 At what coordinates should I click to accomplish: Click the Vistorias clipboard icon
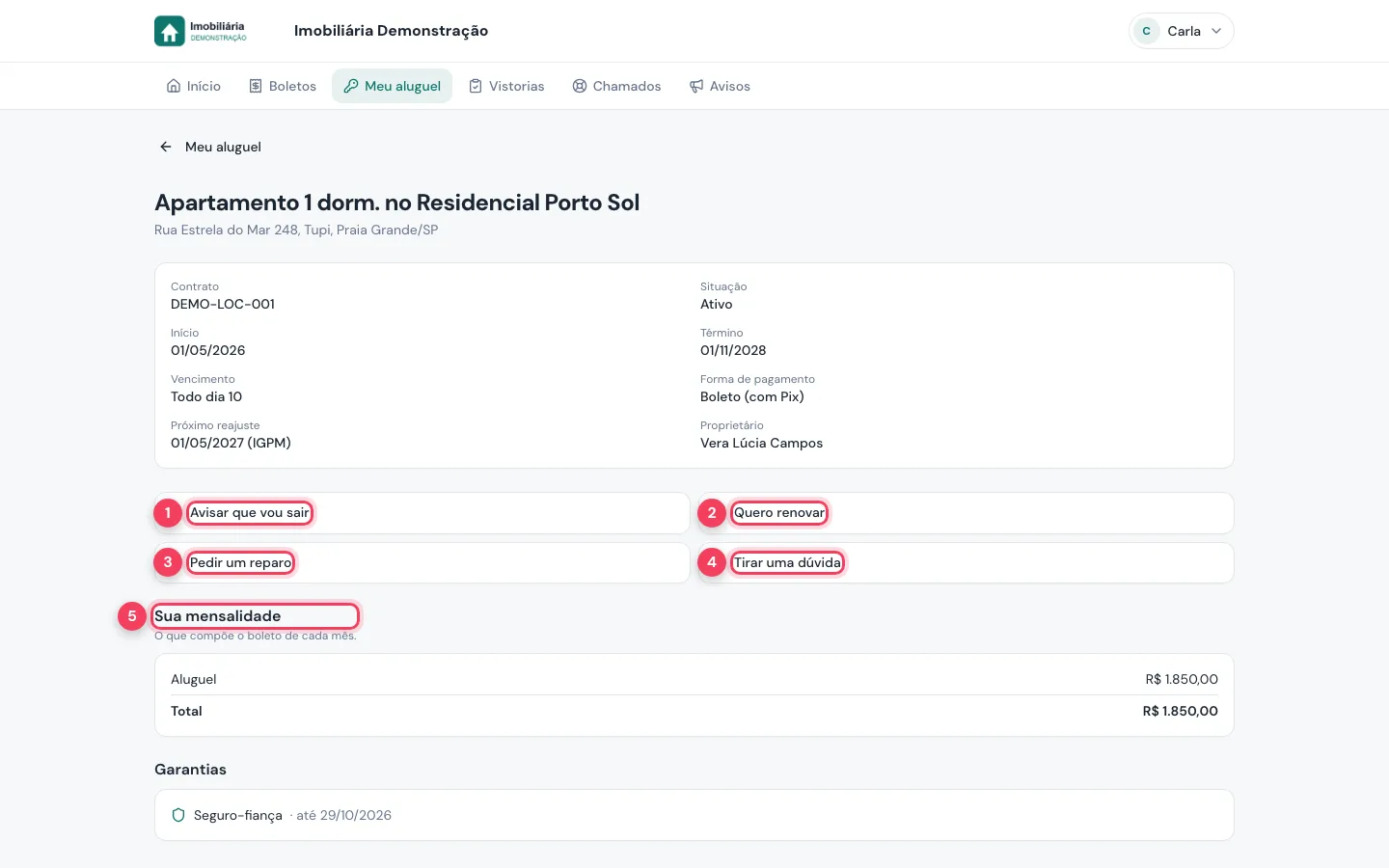click(x=476, y=86)
